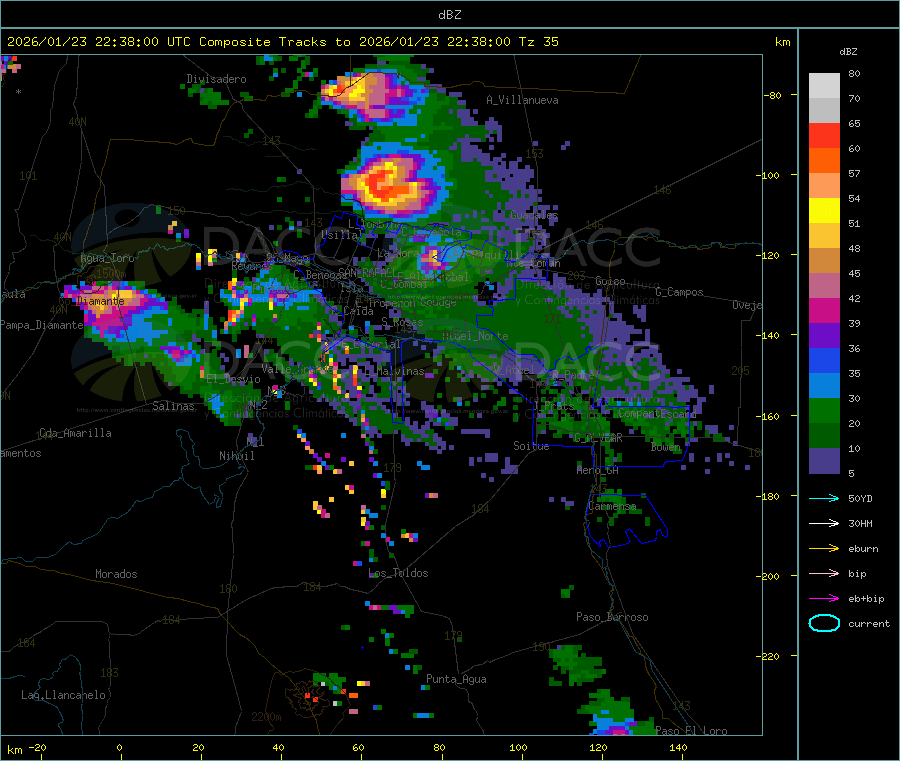Click the '80' value on the dBZ scale

coord(854,73)
